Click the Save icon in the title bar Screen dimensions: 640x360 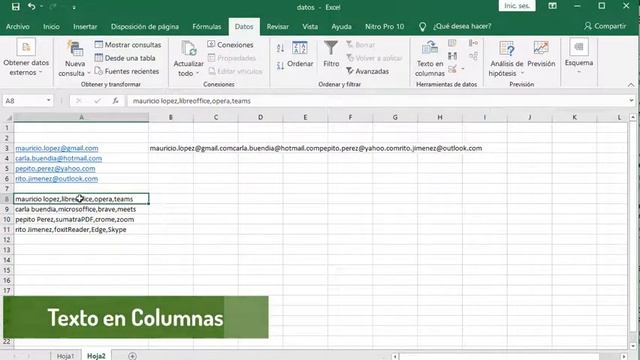coord(16,7)
